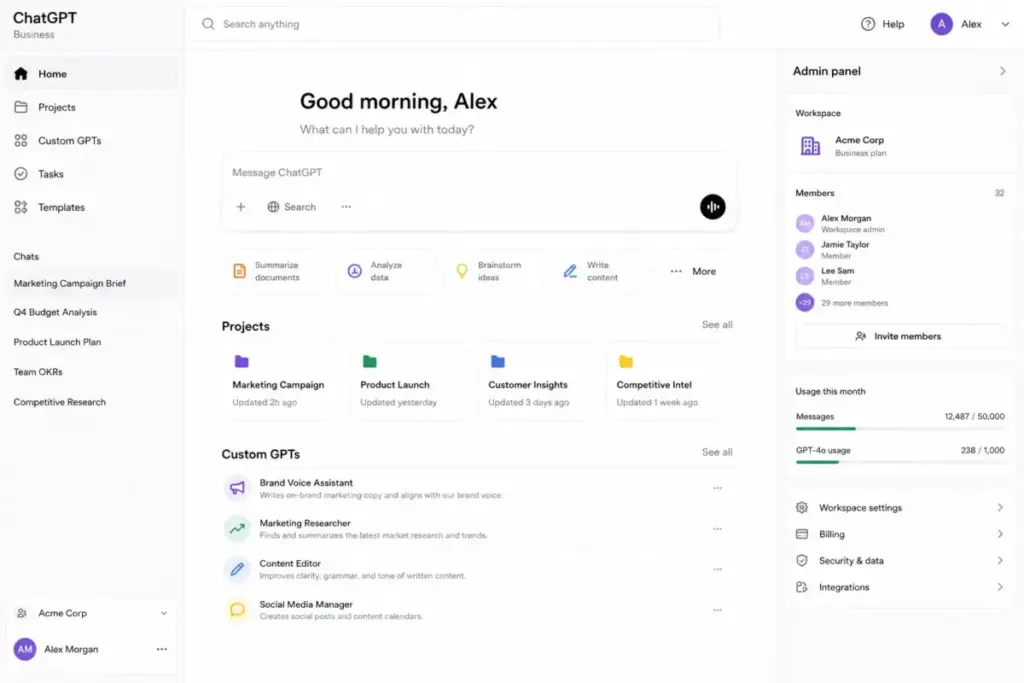Open Alex Morgan account options dots
1024x683 pixels.
pyautogui.click(x=161, y=649)
